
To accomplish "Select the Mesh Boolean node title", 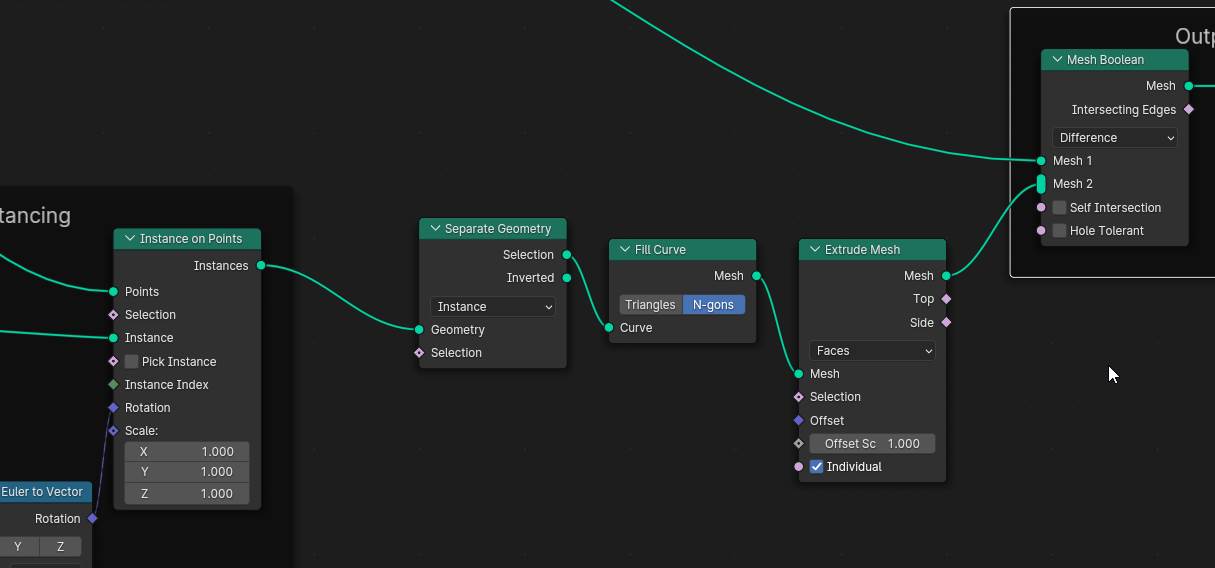I will (1105, 60).
